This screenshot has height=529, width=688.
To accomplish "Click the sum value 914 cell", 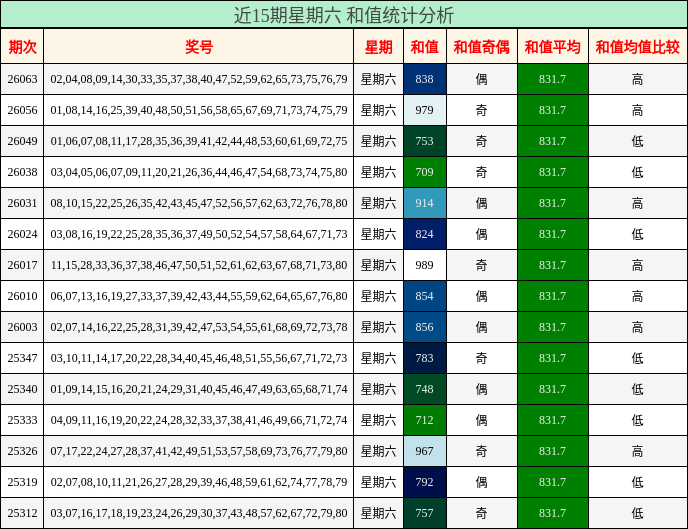I will 425,203.
